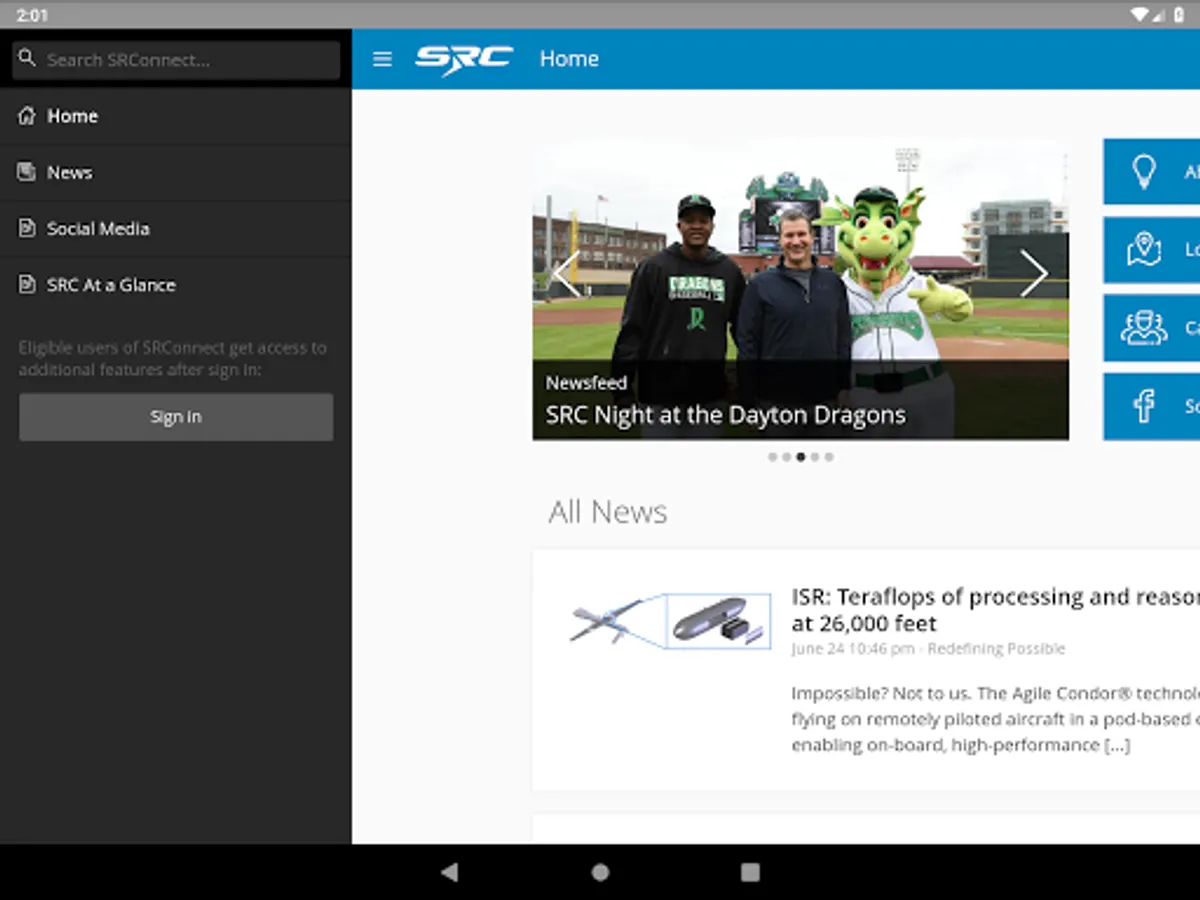Select the first carousel dot
This screenshot has width=1200, height=900.
point(773,457)
